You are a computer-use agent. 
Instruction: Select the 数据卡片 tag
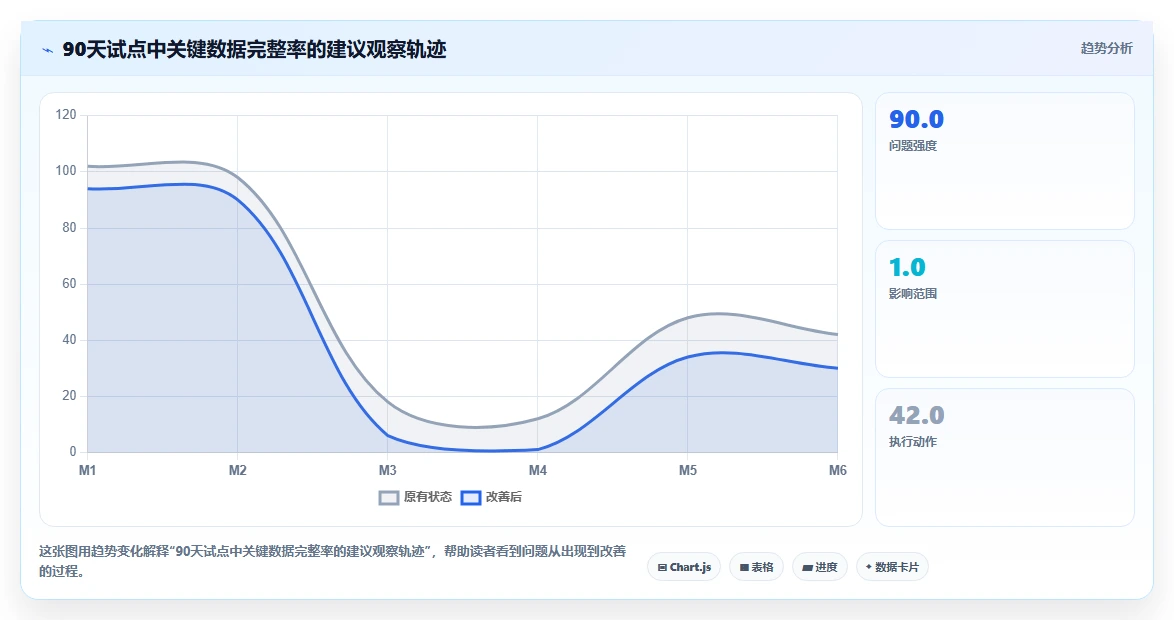click(x=892, y=567)
